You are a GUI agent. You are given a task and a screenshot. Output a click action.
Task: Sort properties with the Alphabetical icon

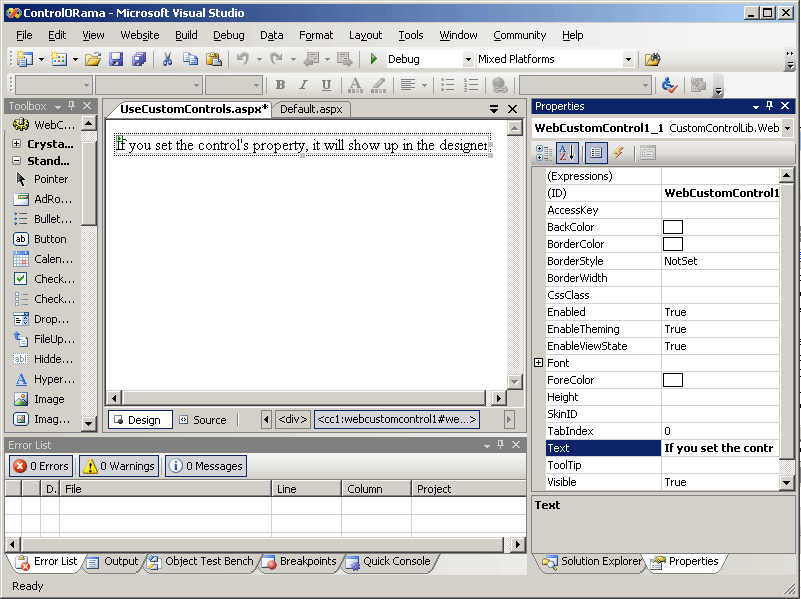coord(567,153)
